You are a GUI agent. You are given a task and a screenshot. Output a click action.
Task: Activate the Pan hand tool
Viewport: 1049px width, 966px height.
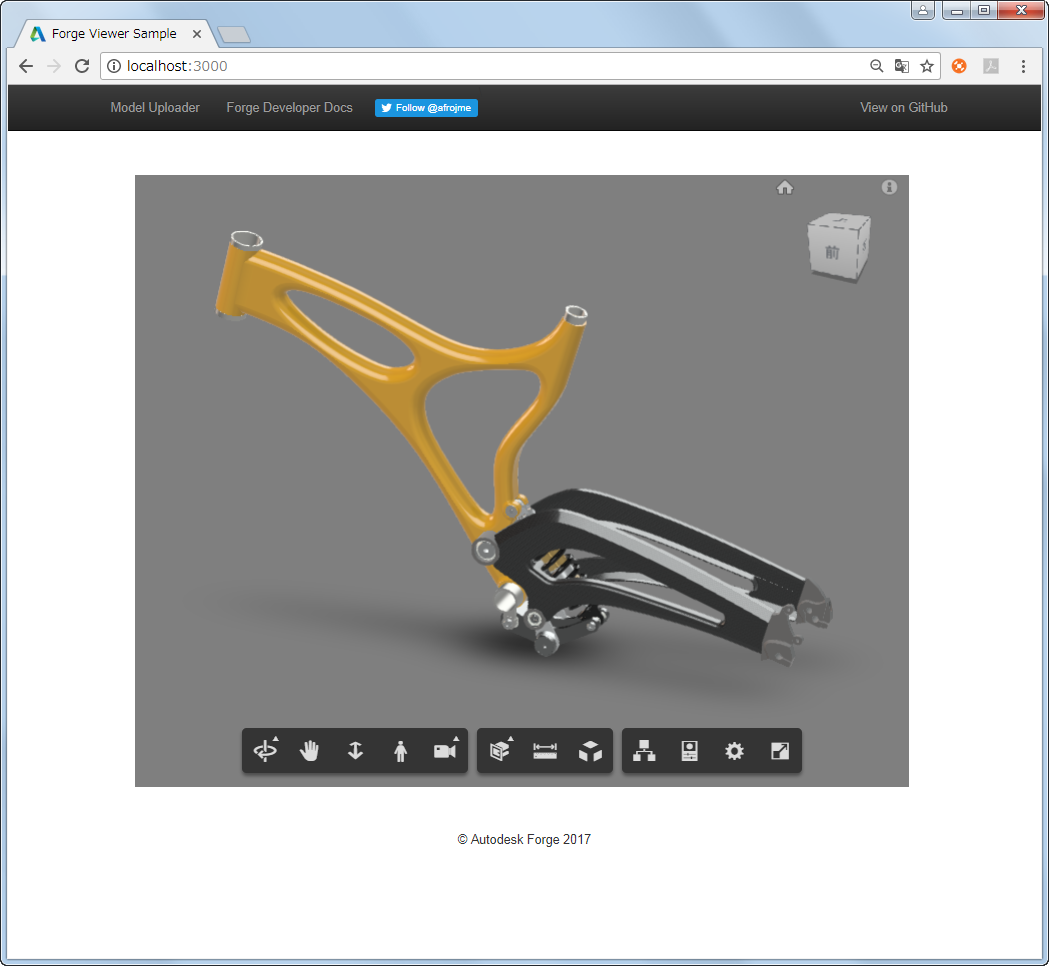point(310,751)
